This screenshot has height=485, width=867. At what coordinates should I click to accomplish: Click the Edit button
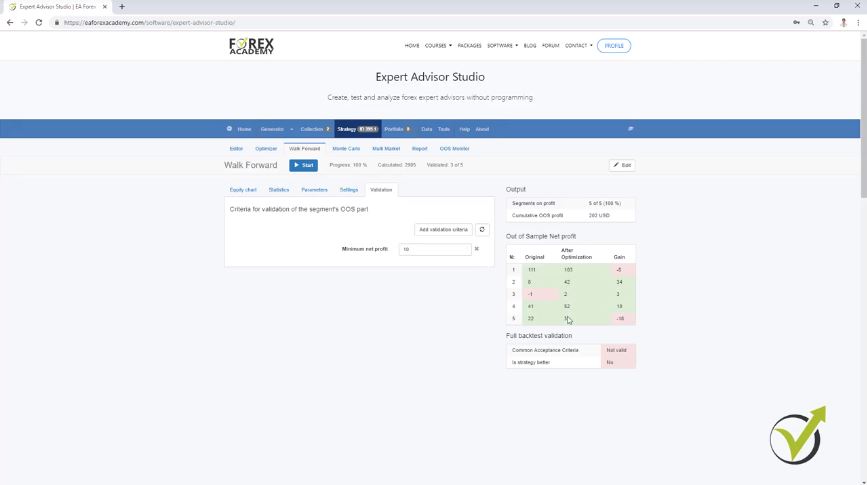pyautogui.click(x=622, y=165)
